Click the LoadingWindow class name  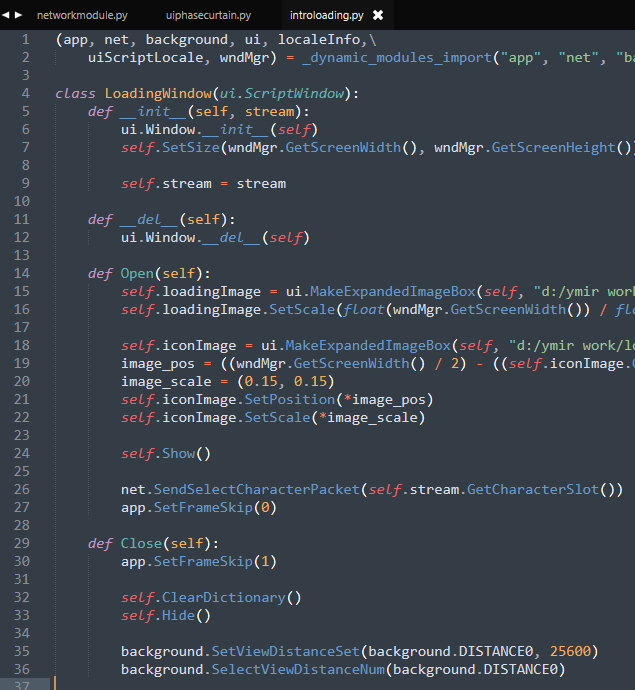click(x=158, y=93)
